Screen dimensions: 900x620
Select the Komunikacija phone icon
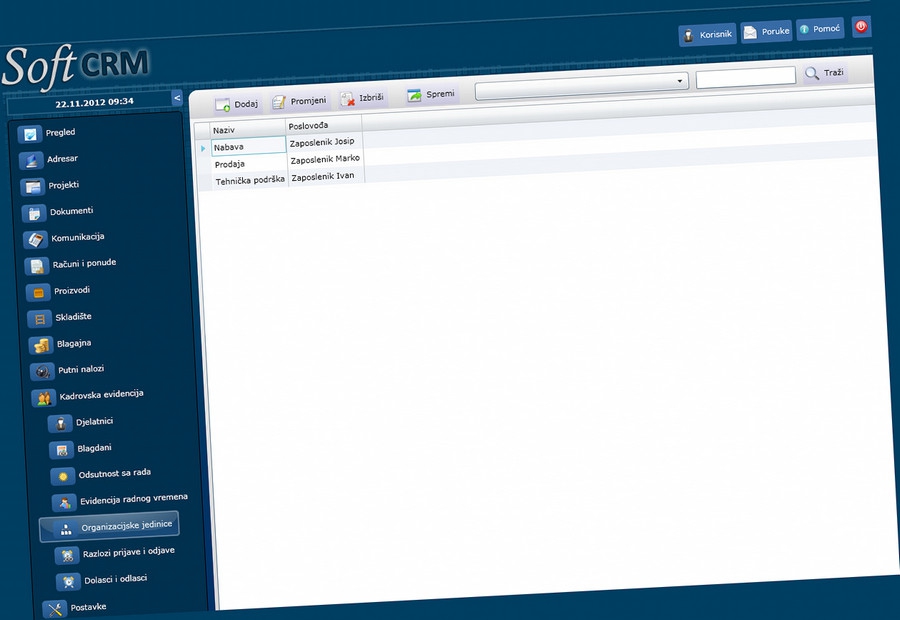(x=36, y=239)
